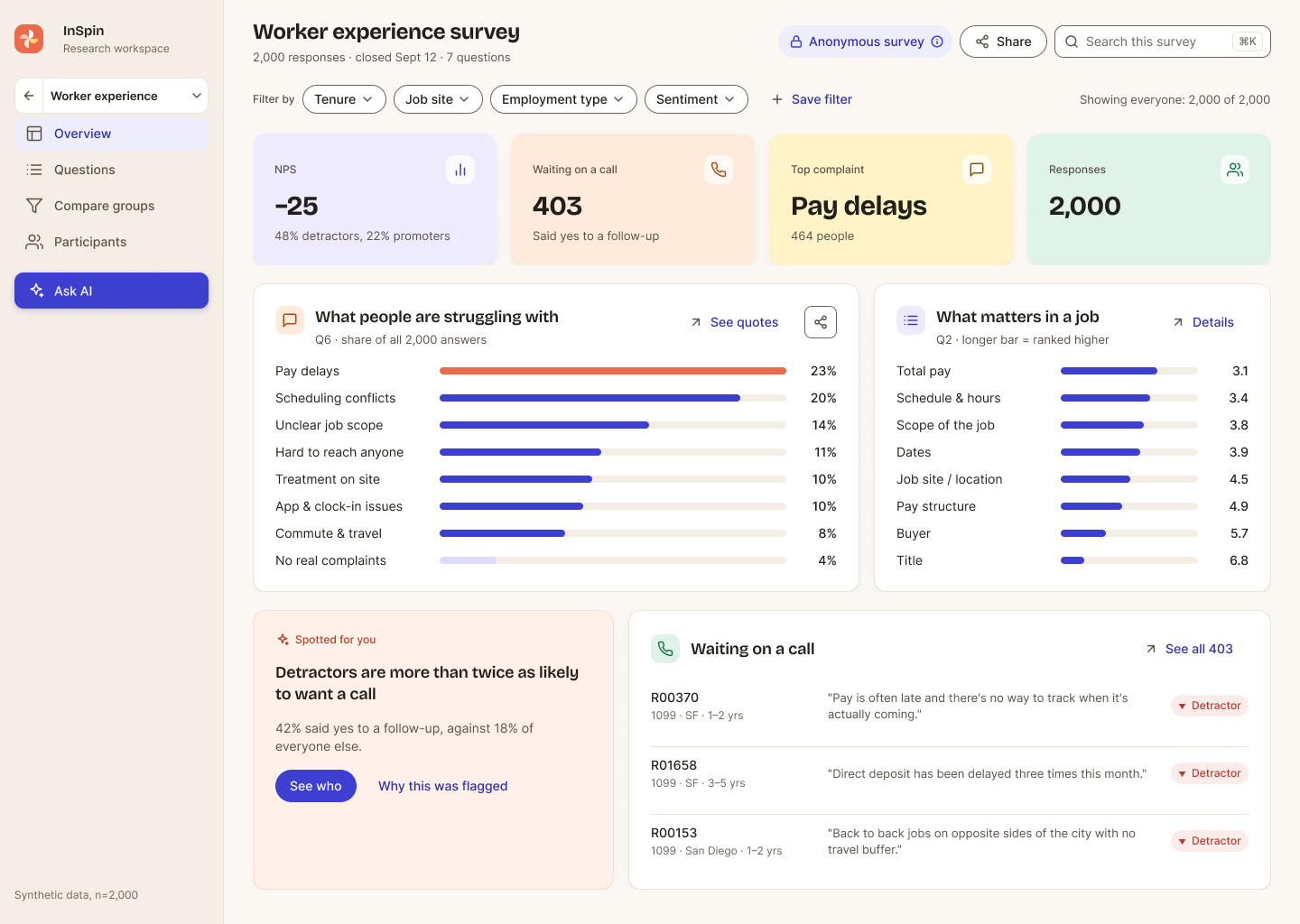Screen dimensions: 1300x924
Task: Open Participants in the sidebar
Action: [112, 242]
